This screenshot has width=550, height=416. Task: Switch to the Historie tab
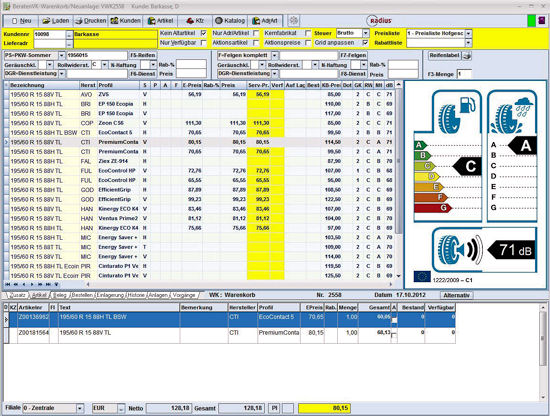click(136, 295)
